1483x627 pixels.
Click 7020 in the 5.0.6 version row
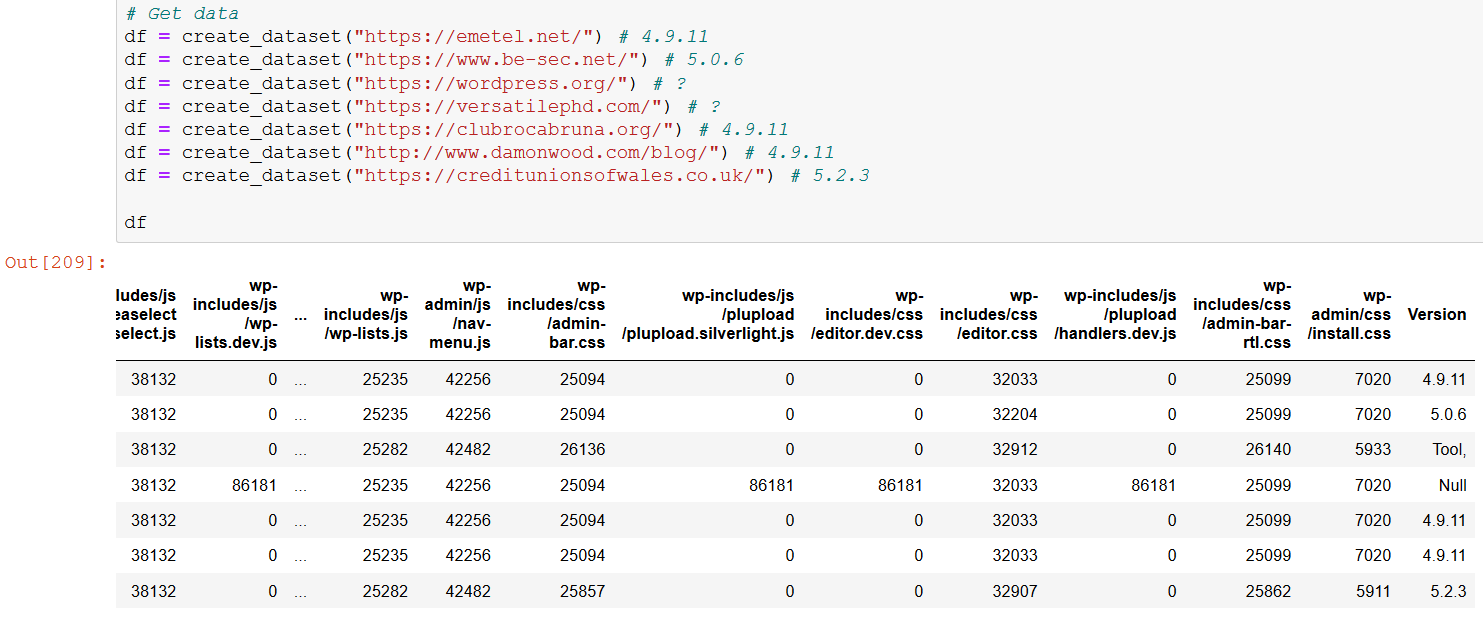coord(1373,414)
